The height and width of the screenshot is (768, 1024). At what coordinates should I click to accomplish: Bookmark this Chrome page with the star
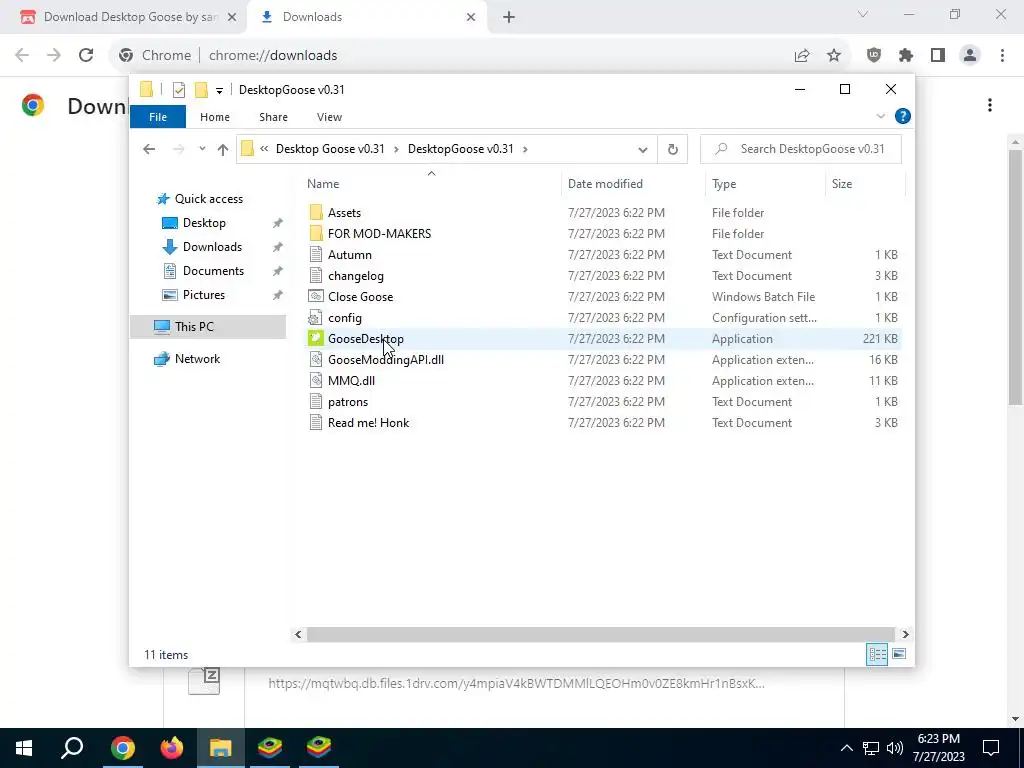[x=834, y=55]
